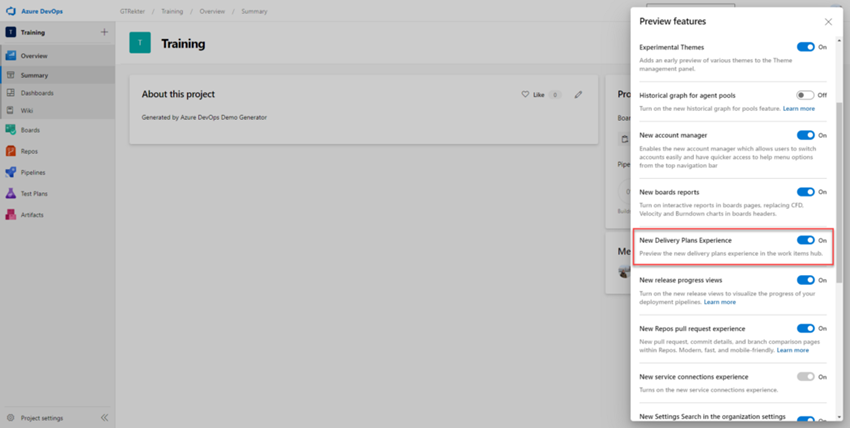Open Learn more link for Repos pull request

793,350
